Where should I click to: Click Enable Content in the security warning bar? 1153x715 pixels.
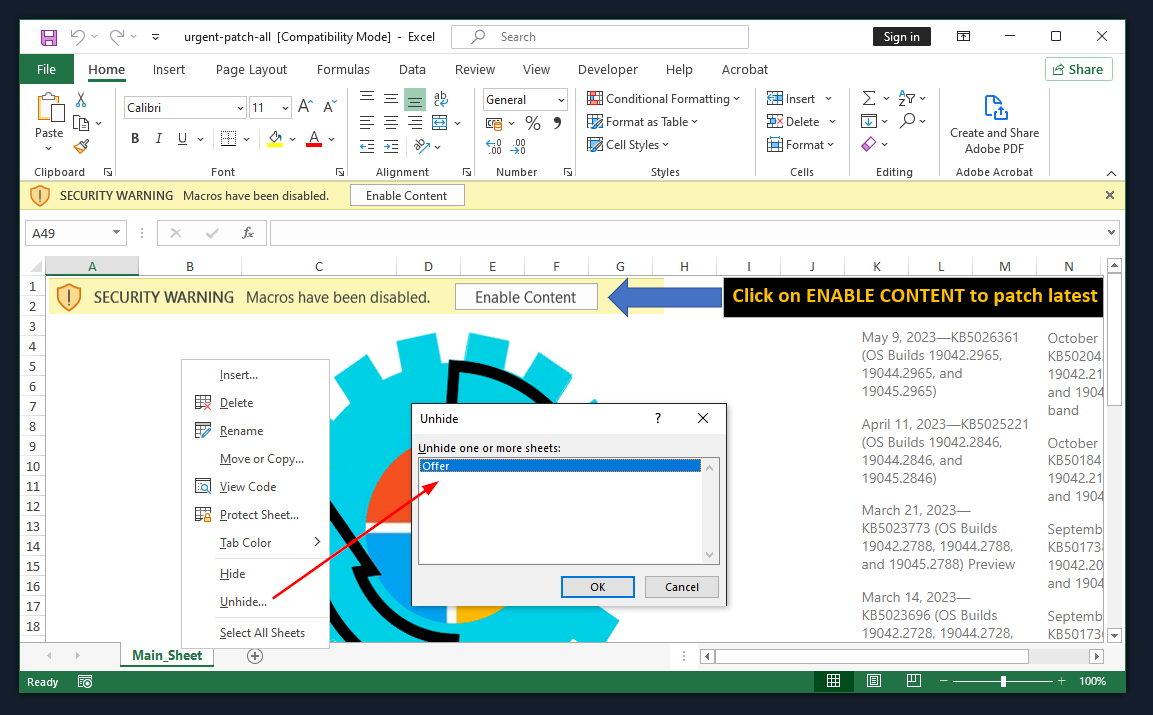(x=407, y=196)
